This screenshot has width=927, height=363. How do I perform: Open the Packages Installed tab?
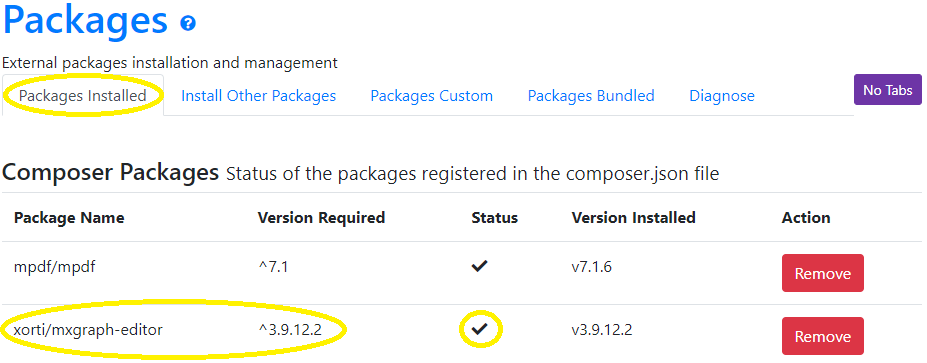tap(83, 96)
